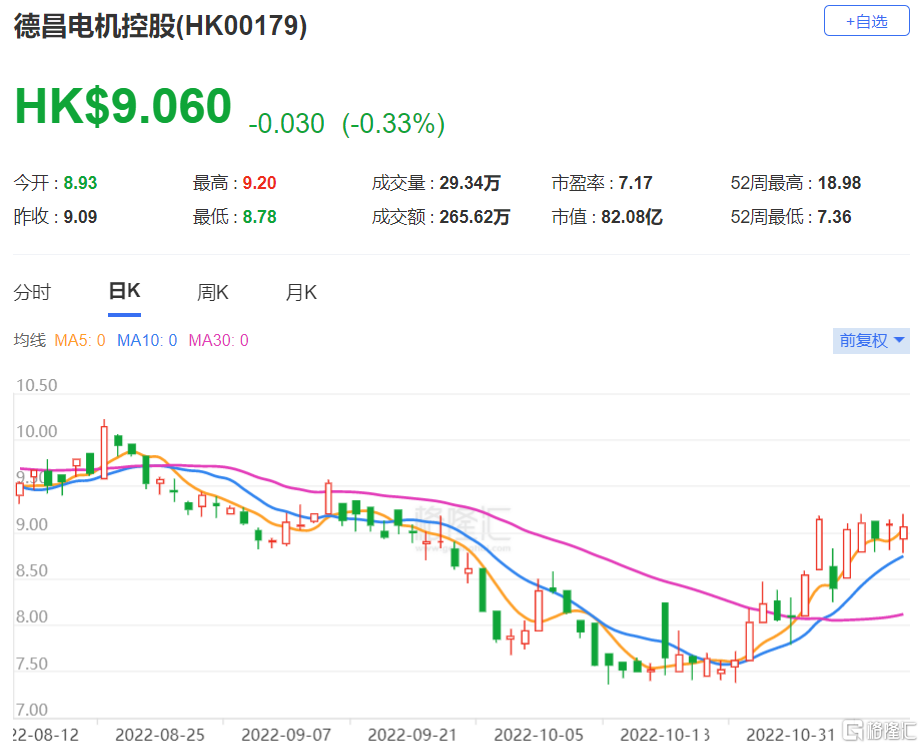This screenshot has height=748, width=924.
Task: Click the price change -0.030 (-0.33%)
Action: tap(346, 124)
